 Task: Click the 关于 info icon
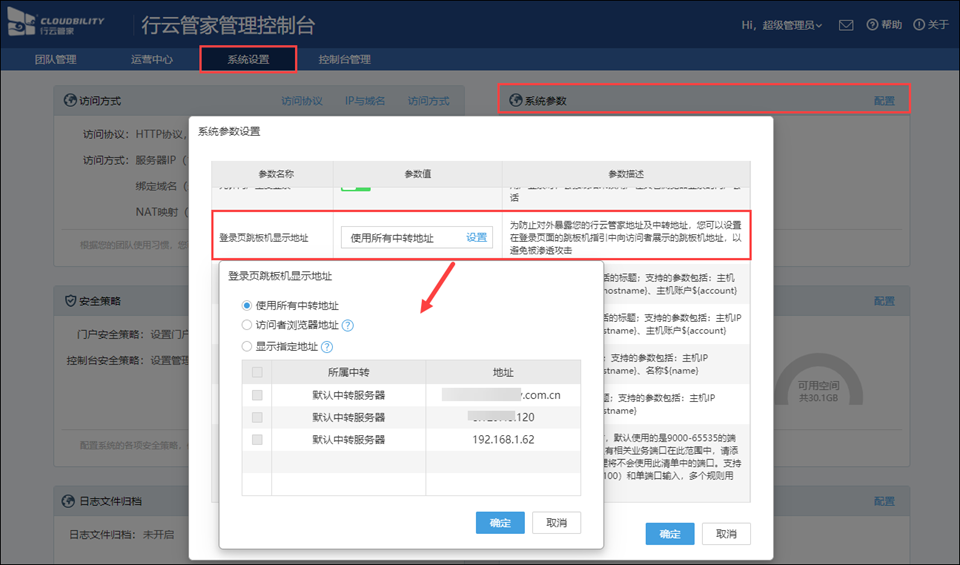[919, 24]
